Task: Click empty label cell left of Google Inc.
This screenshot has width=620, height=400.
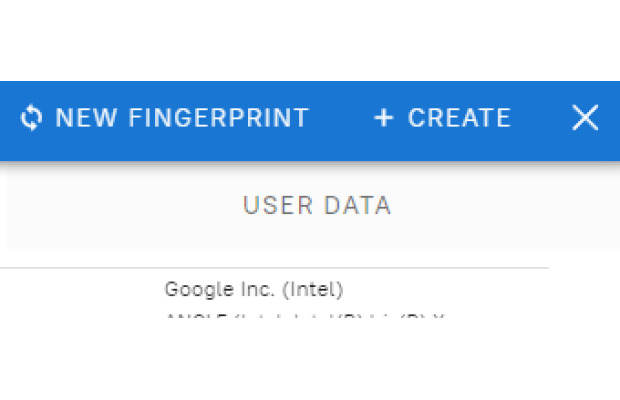Action: (x=80, y=291)
